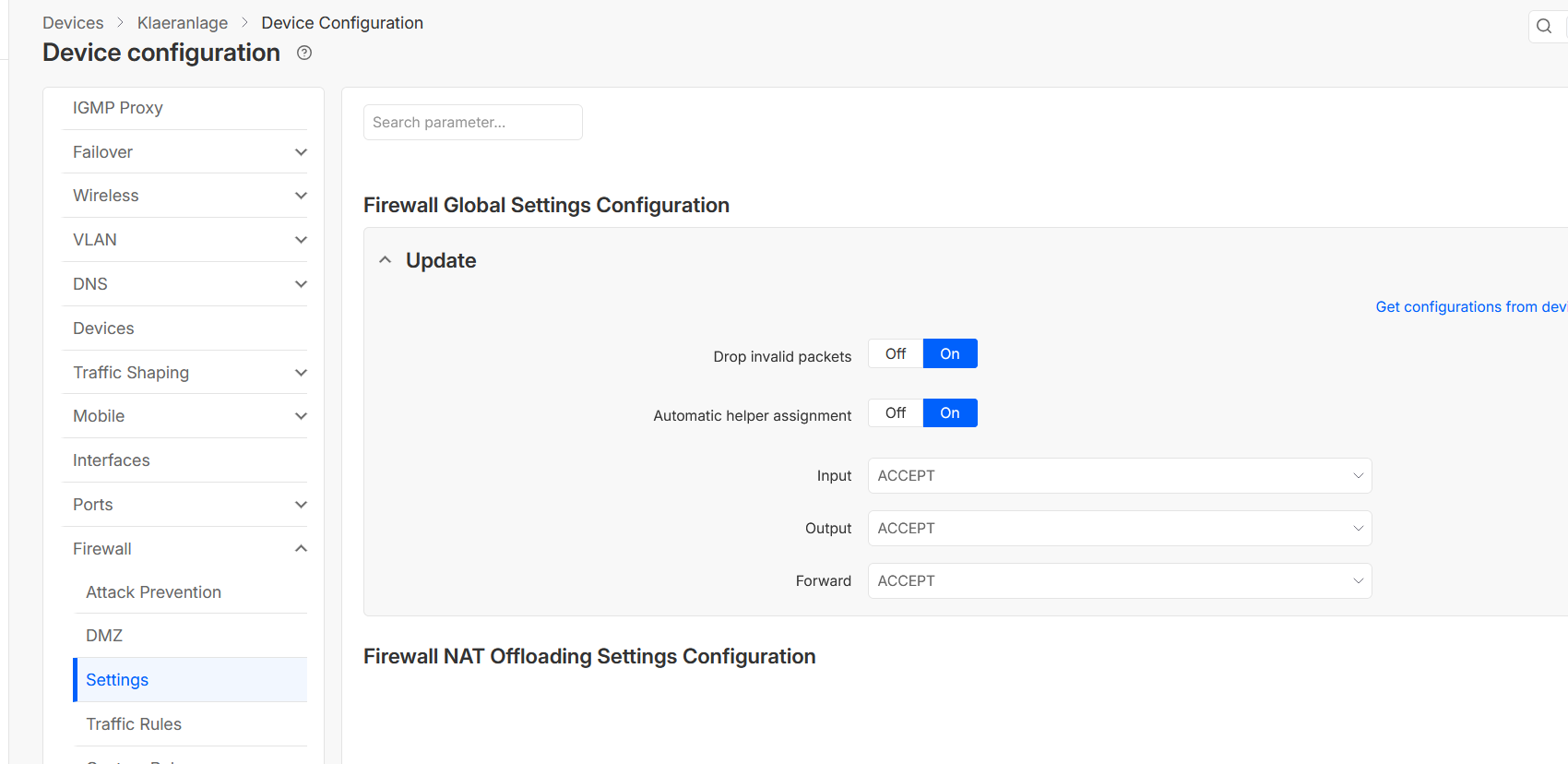This screenshot has height=764, width=1568.
Task: Collapse the Update section chevron
Action: coord(386,260)
